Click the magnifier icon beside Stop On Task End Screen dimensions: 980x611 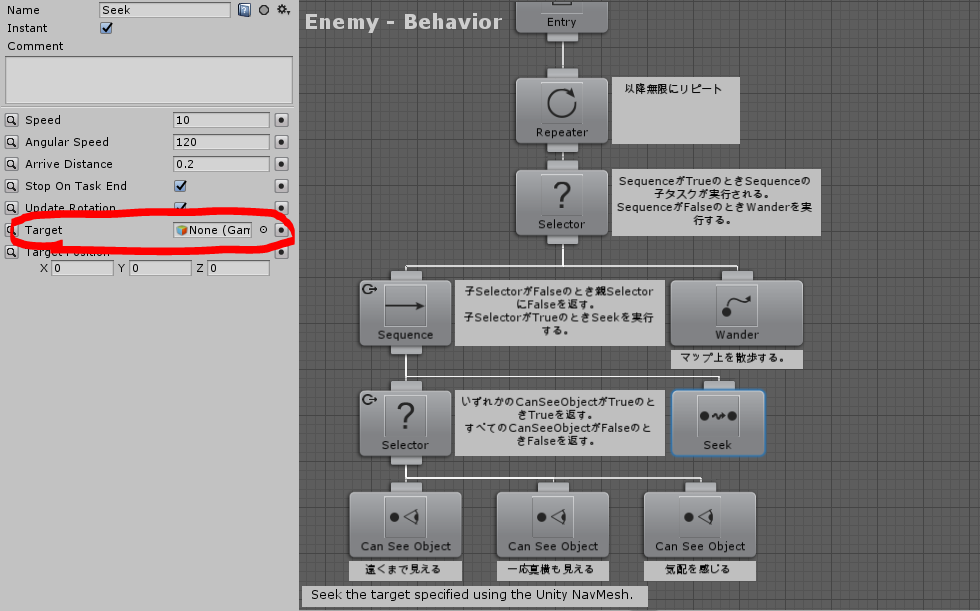pos(11,186)
